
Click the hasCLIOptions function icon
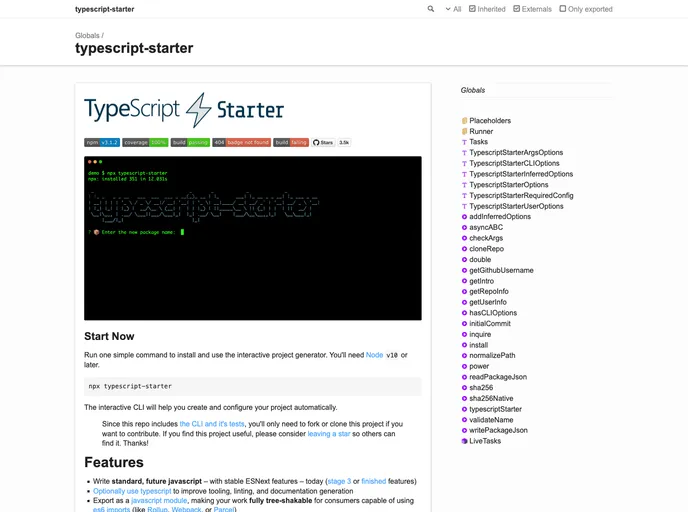pos(464,313)
